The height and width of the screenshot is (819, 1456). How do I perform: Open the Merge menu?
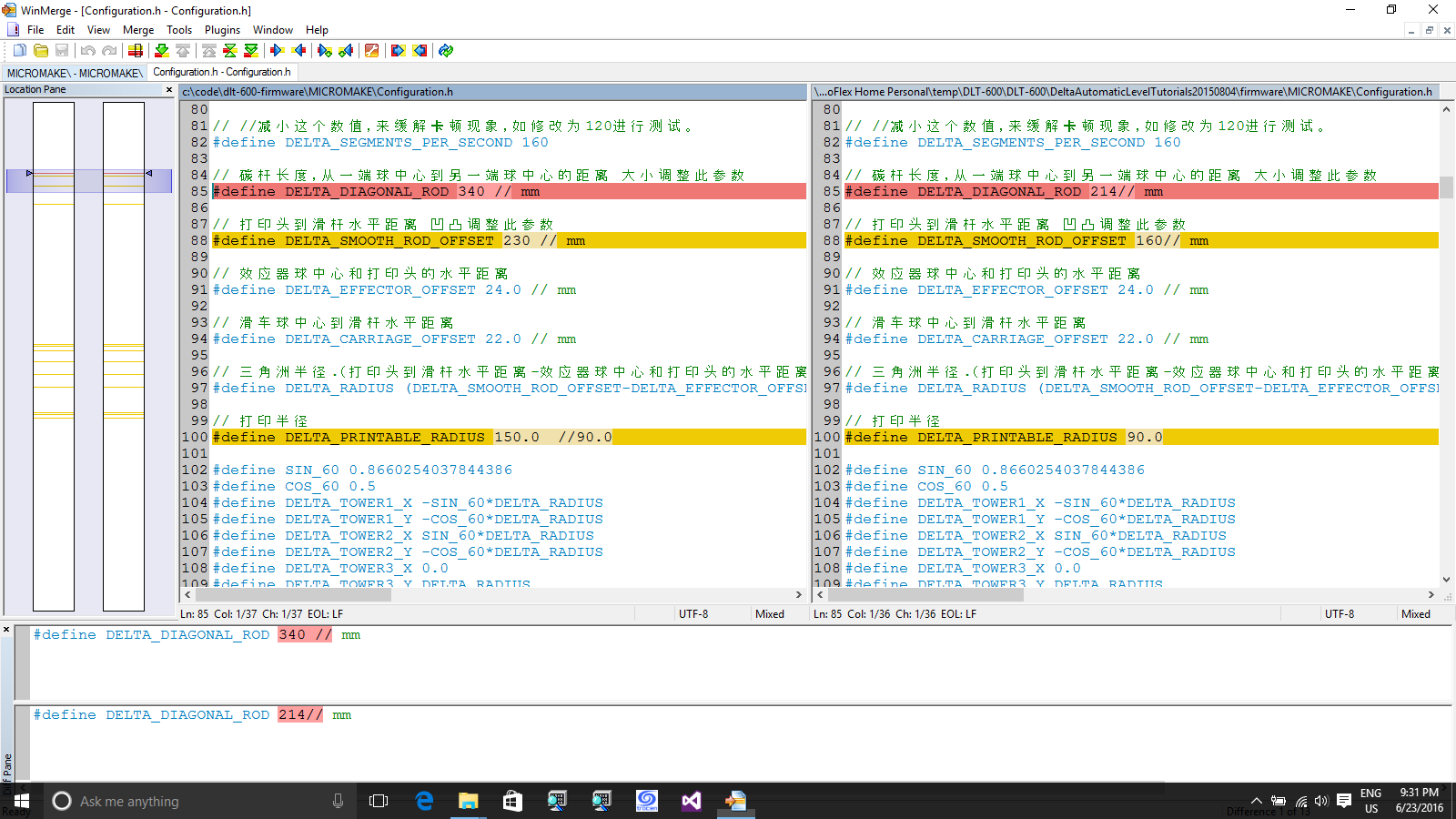[138, 30]
